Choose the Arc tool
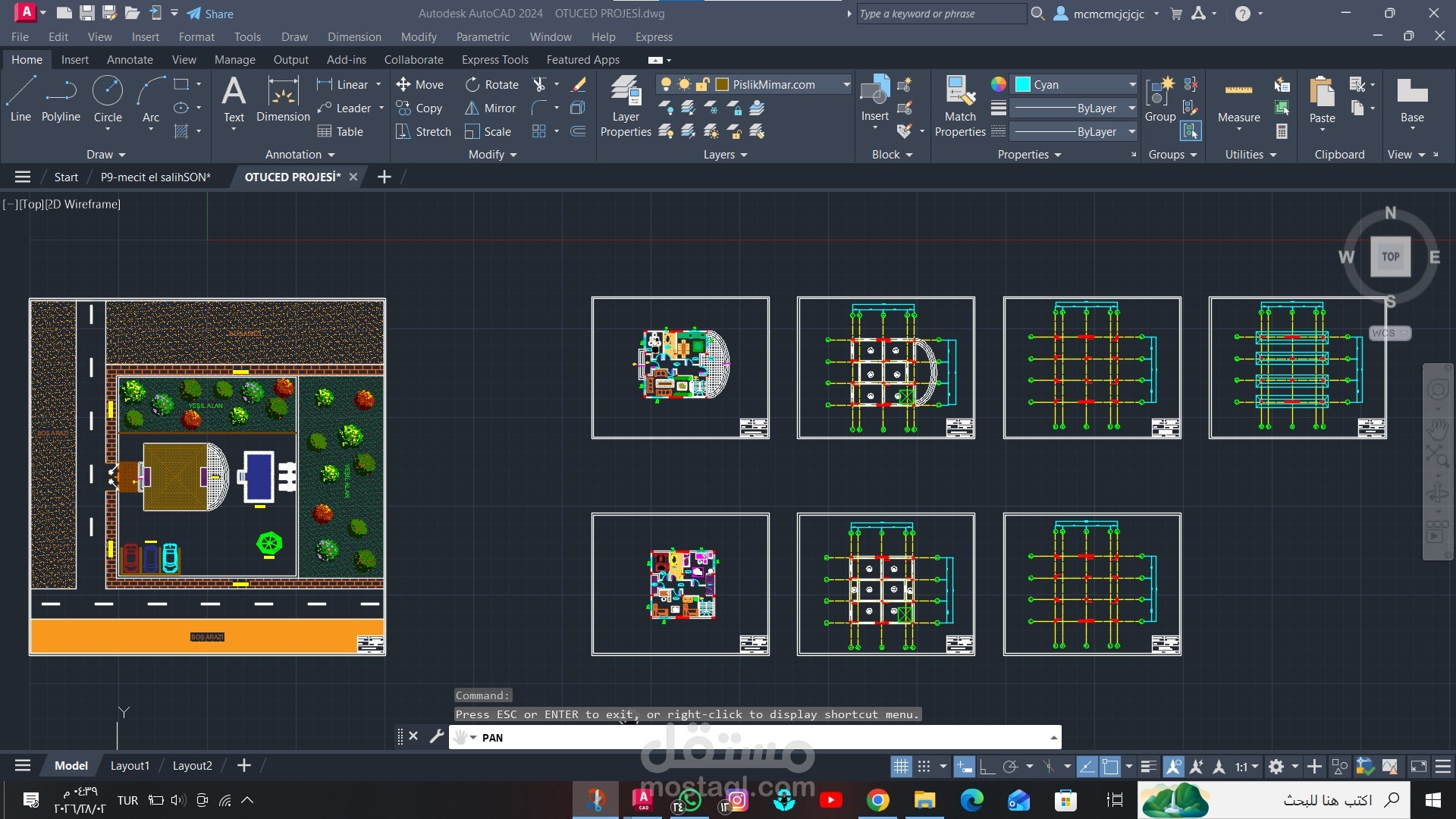1456x819 pixels. tap(151, 99)
